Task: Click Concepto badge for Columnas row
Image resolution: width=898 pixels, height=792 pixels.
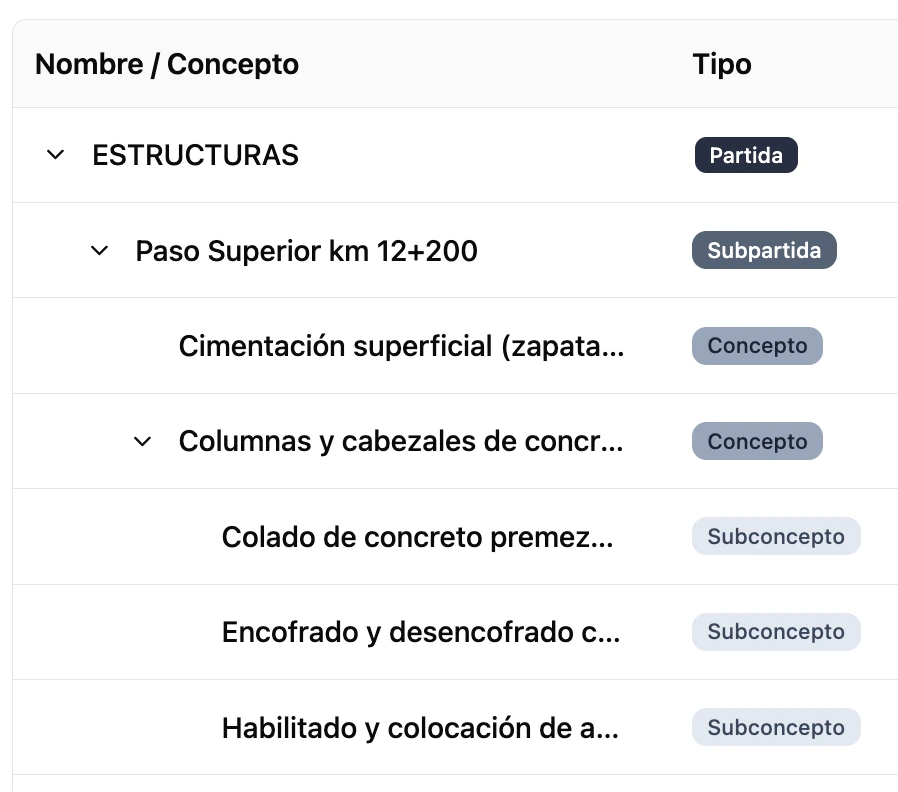Action: pos(757,442)
